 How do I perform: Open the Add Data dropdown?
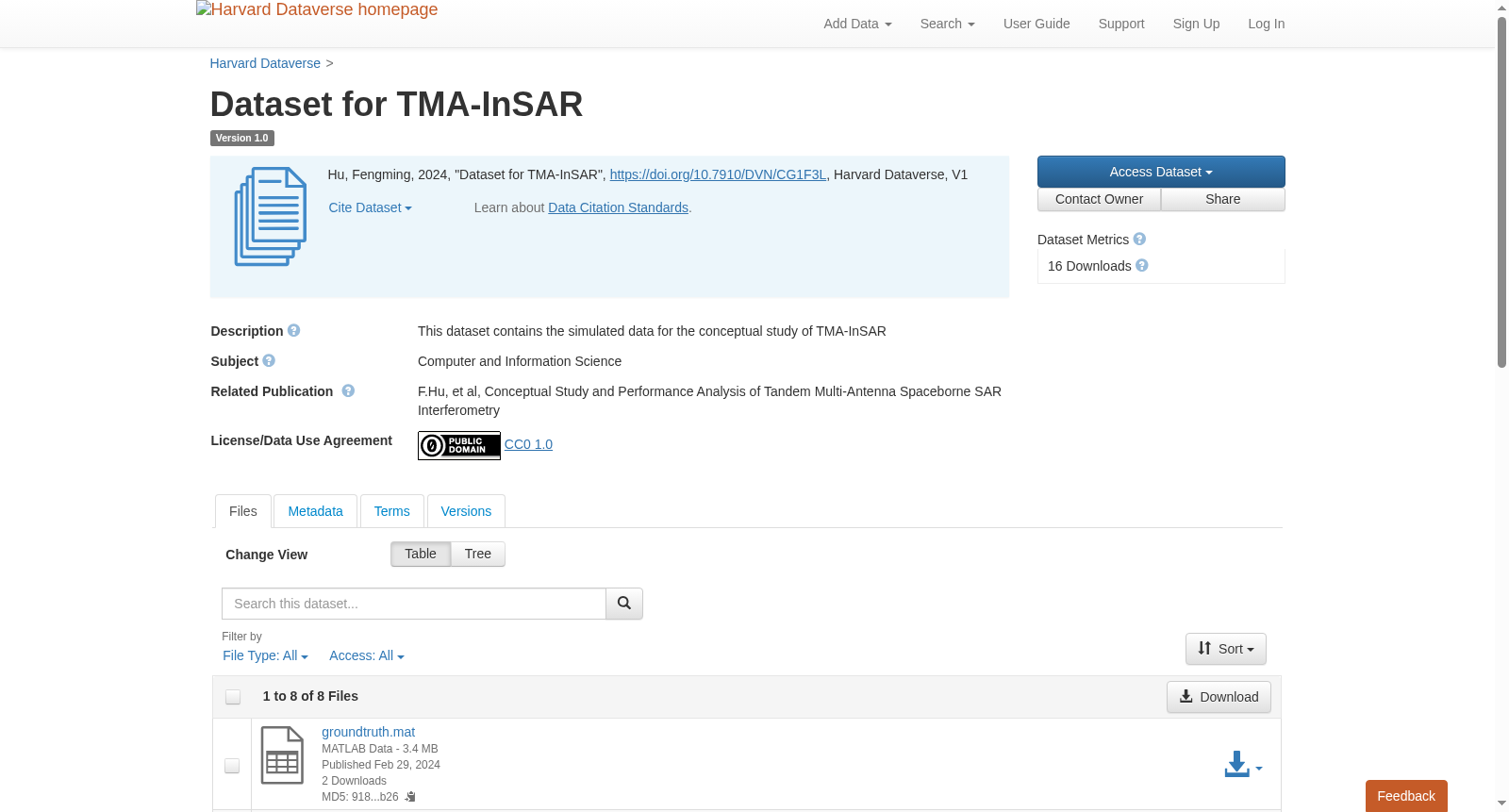(857, 24)
